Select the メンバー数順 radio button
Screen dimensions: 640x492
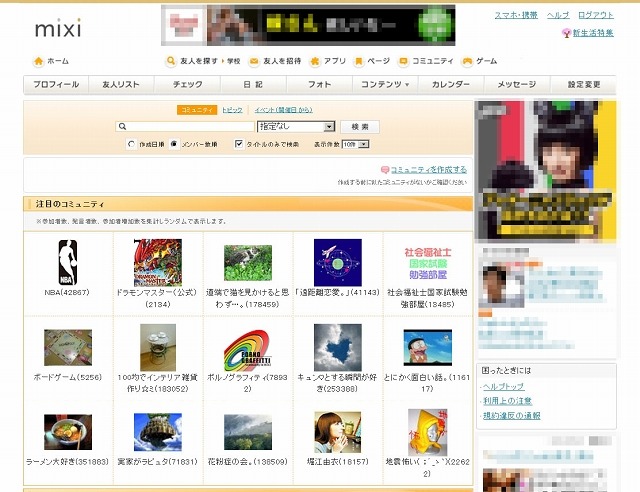click(x=174, y=144)
